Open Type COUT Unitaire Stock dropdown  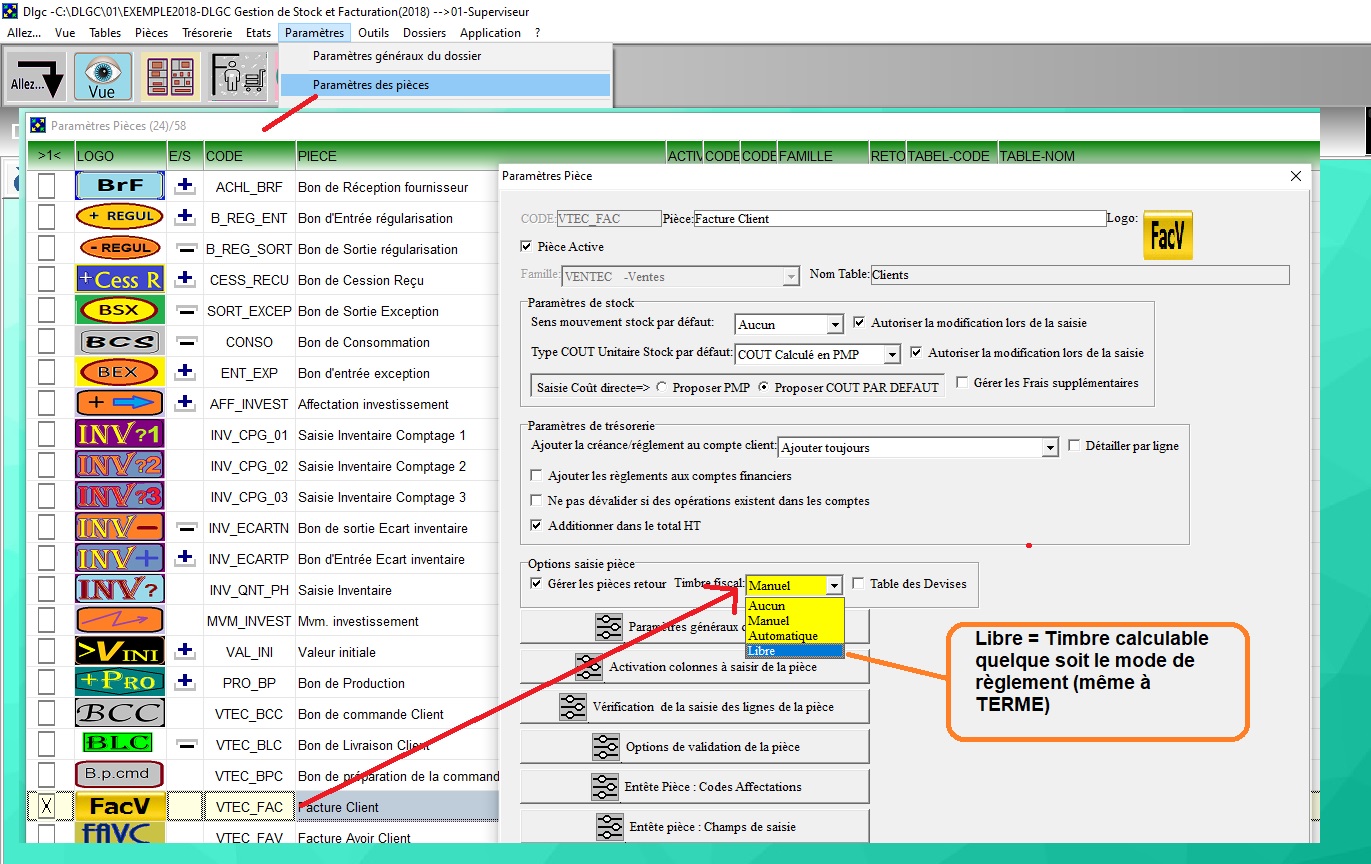(892, 355)
